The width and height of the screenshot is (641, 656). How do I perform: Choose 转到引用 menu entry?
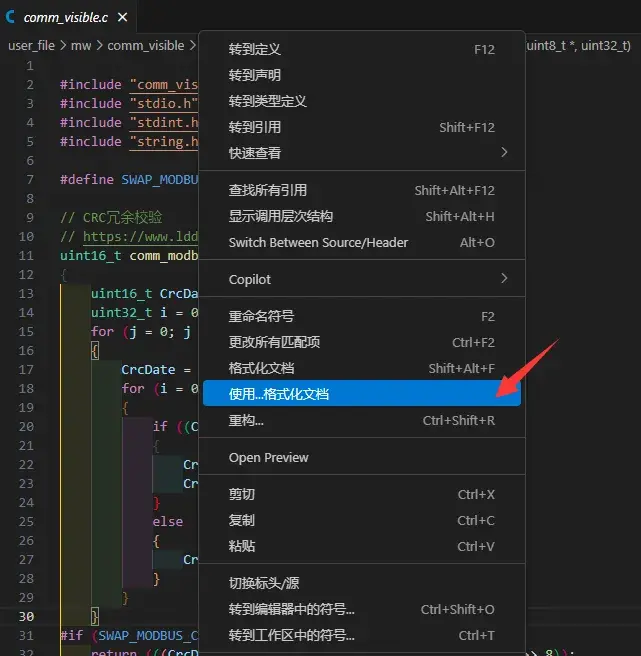[362, 127]
